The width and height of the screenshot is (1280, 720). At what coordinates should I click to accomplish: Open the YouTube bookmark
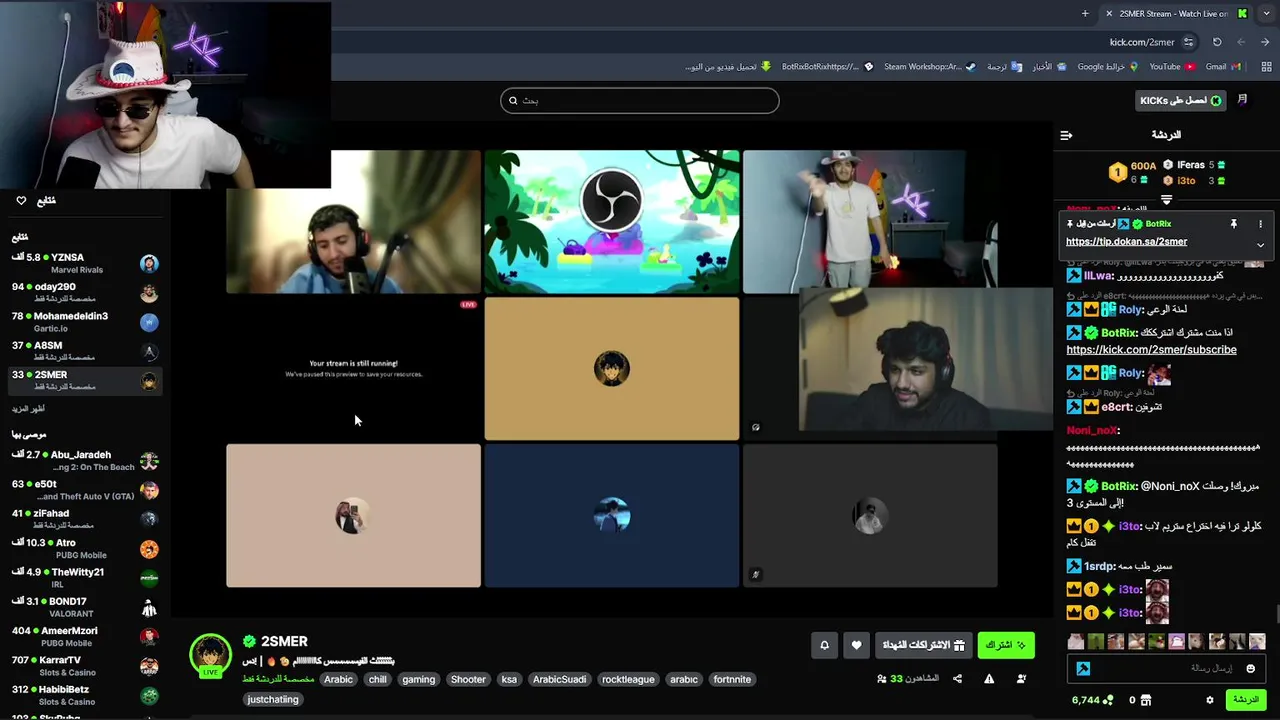(1172, 67)
